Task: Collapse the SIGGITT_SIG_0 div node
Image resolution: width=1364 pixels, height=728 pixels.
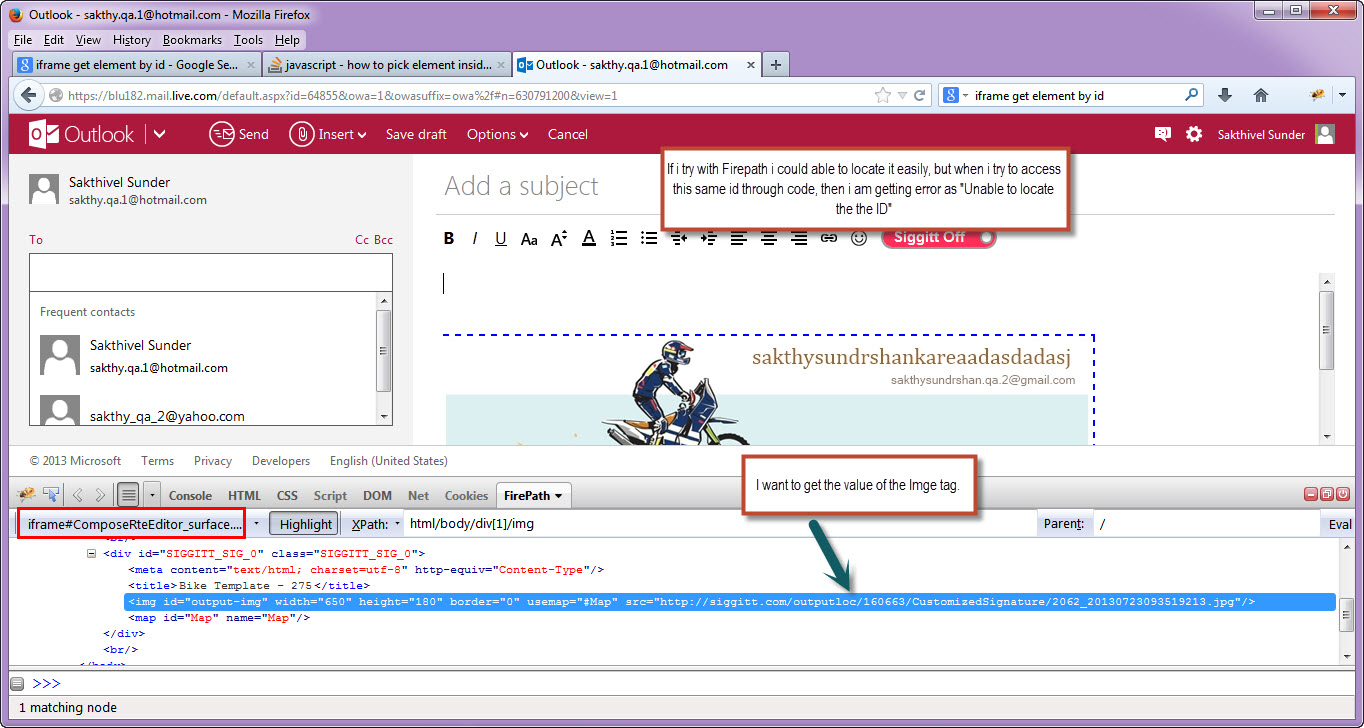Action: (90, 553)
